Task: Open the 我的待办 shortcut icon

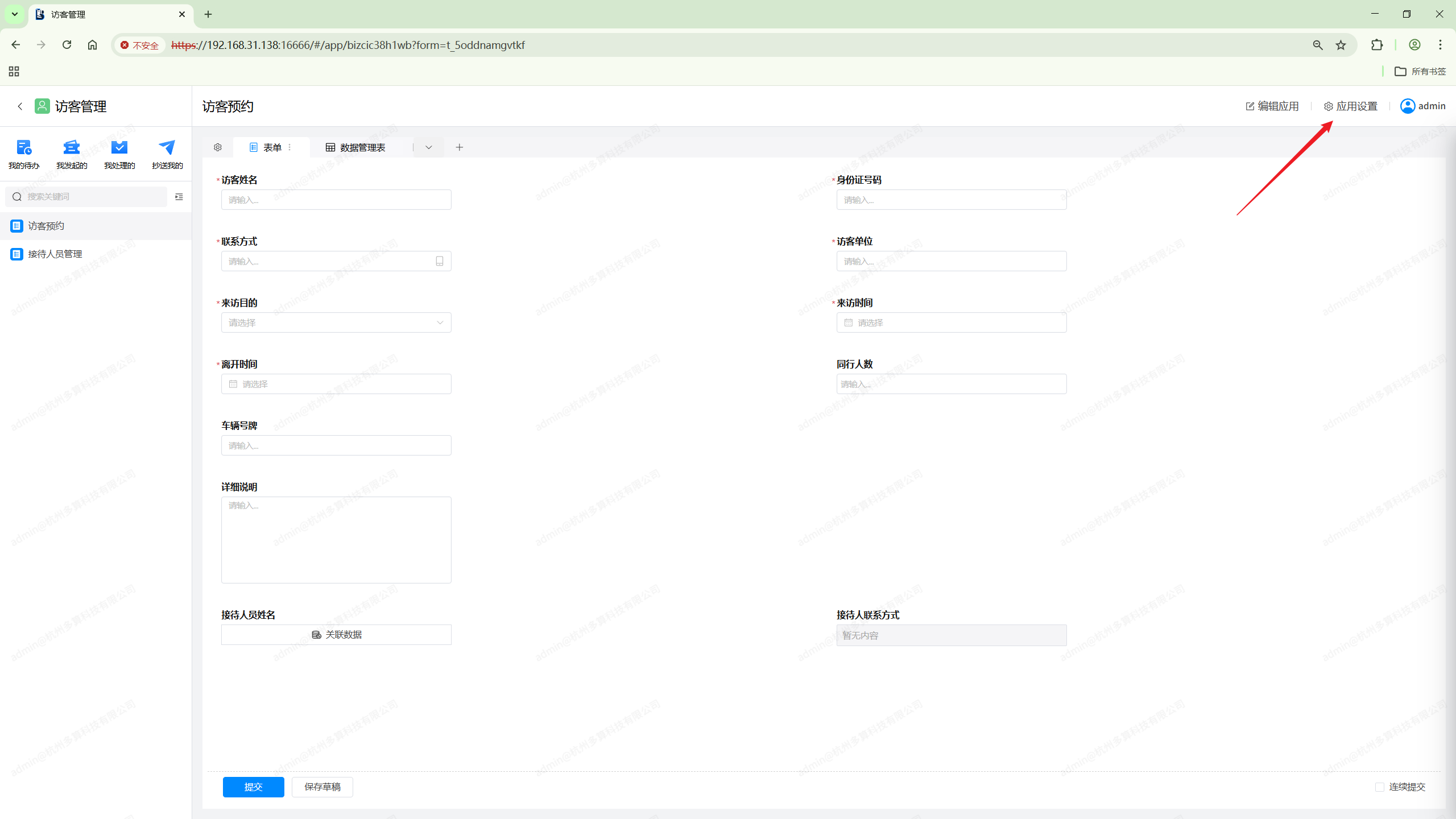Action: pyautogui.click(x=24, y=148)
